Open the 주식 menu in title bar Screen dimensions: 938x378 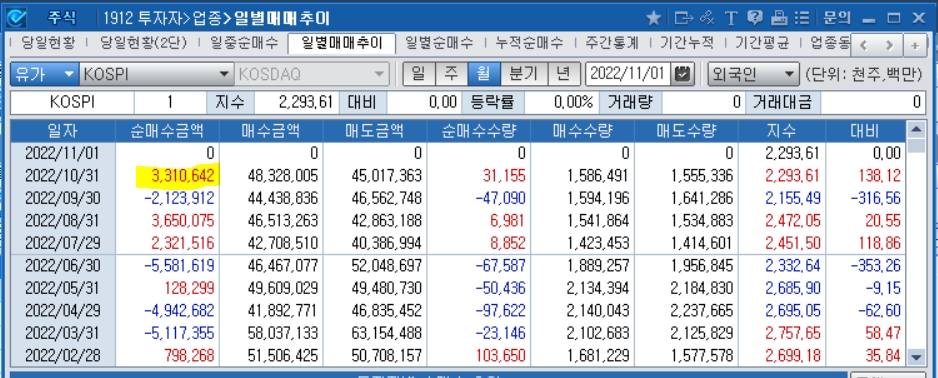click(x=61, y=19)
